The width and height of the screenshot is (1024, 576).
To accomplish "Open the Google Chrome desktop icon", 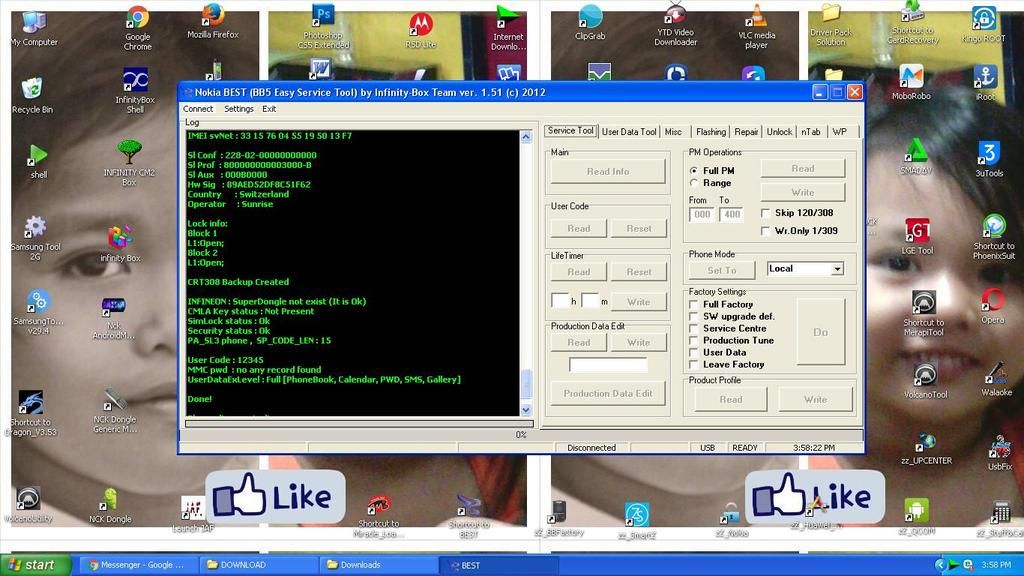I will 137,19.
